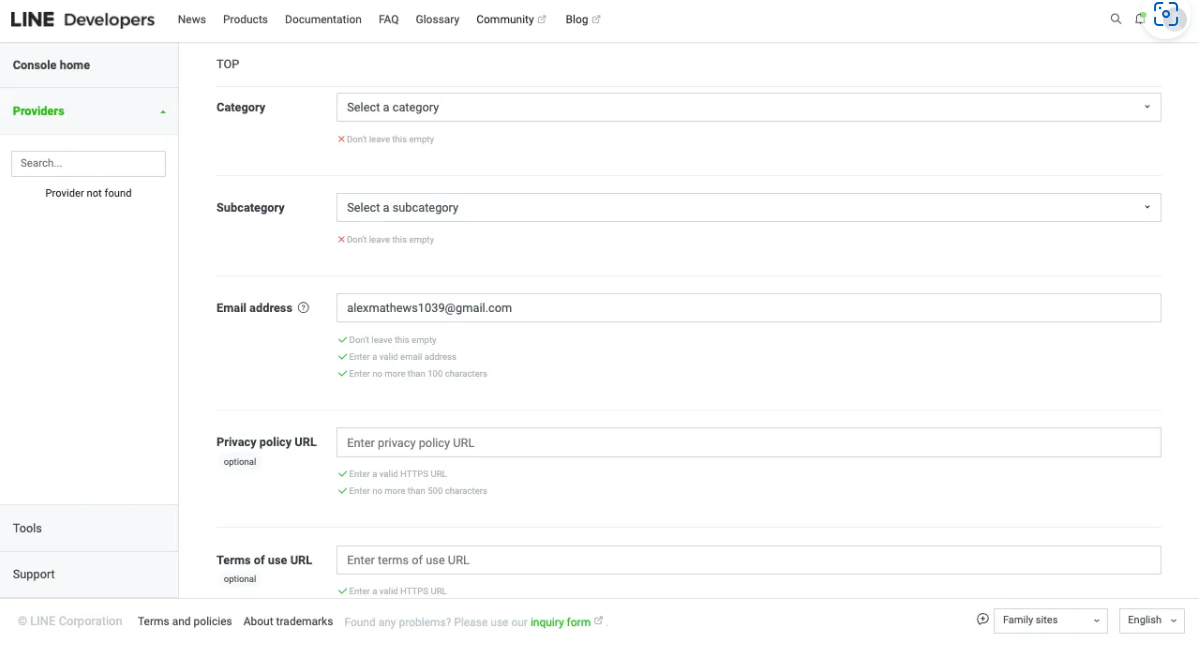The height and width of the screenshot is (654, 1203).
Task: Click the Privacy policy URL field
Action: pyautogui.click(x=748, y=443)
